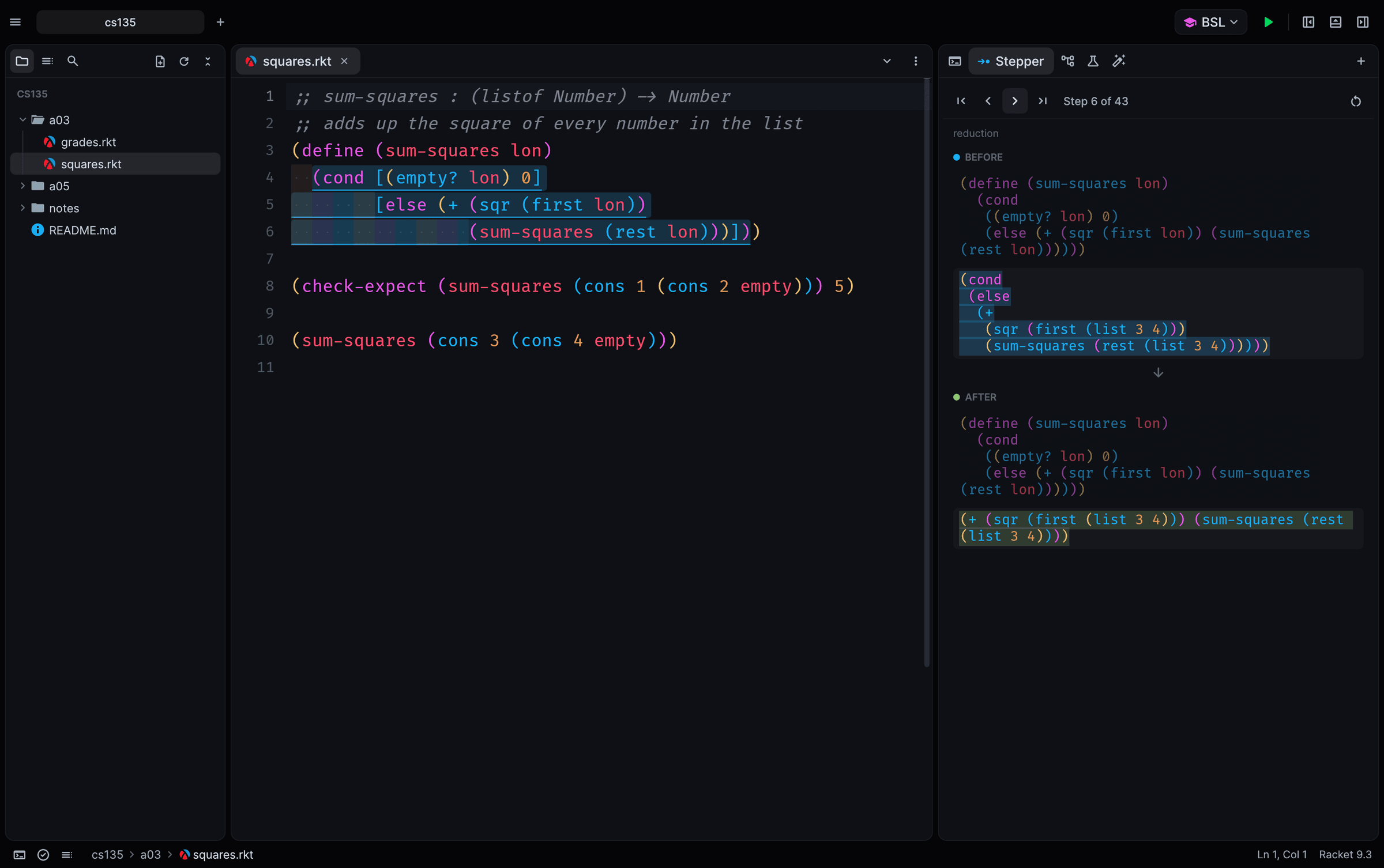Viewport: 1384px width, 868px height.
Task: Open the magic wand panel tab
Action: 1119,61
